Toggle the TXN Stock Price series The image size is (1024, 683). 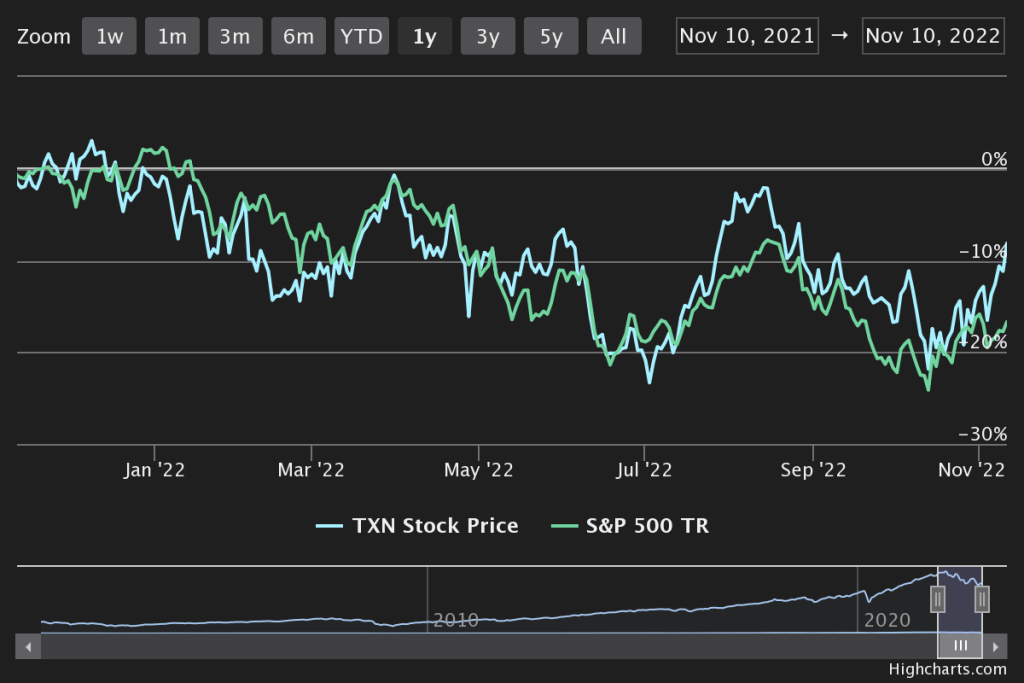tap(417, 526)
